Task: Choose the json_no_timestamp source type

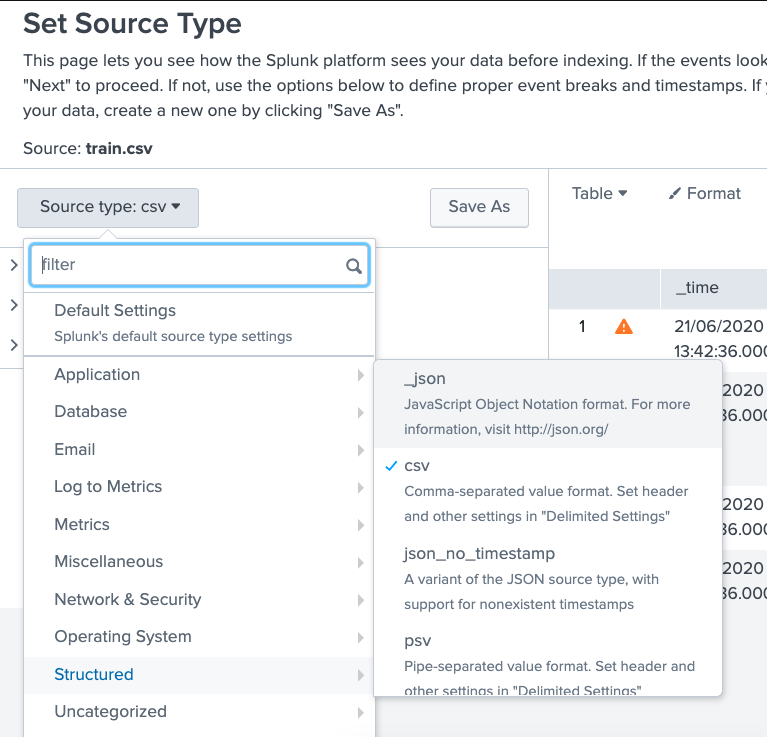Action: coord(548,579)
